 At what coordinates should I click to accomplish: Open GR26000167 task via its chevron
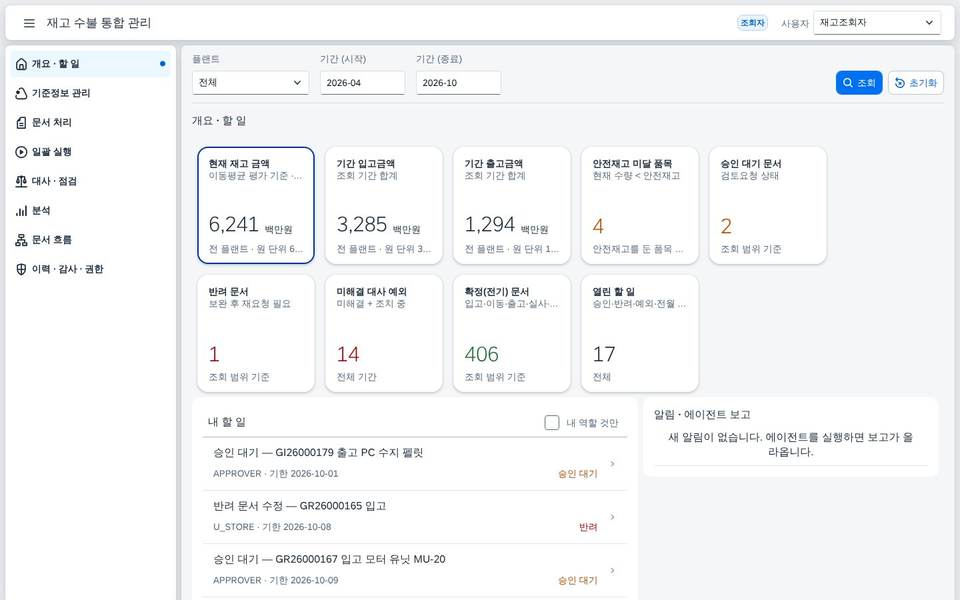click(x=612, y=570)
